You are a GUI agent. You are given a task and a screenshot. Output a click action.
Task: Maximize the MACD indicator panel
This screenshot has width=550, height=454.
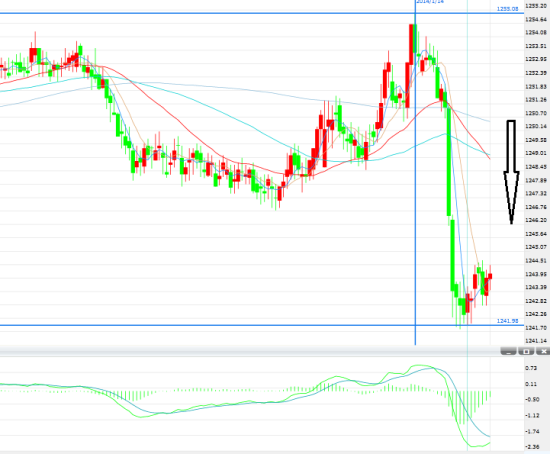[x=526, y=351]
